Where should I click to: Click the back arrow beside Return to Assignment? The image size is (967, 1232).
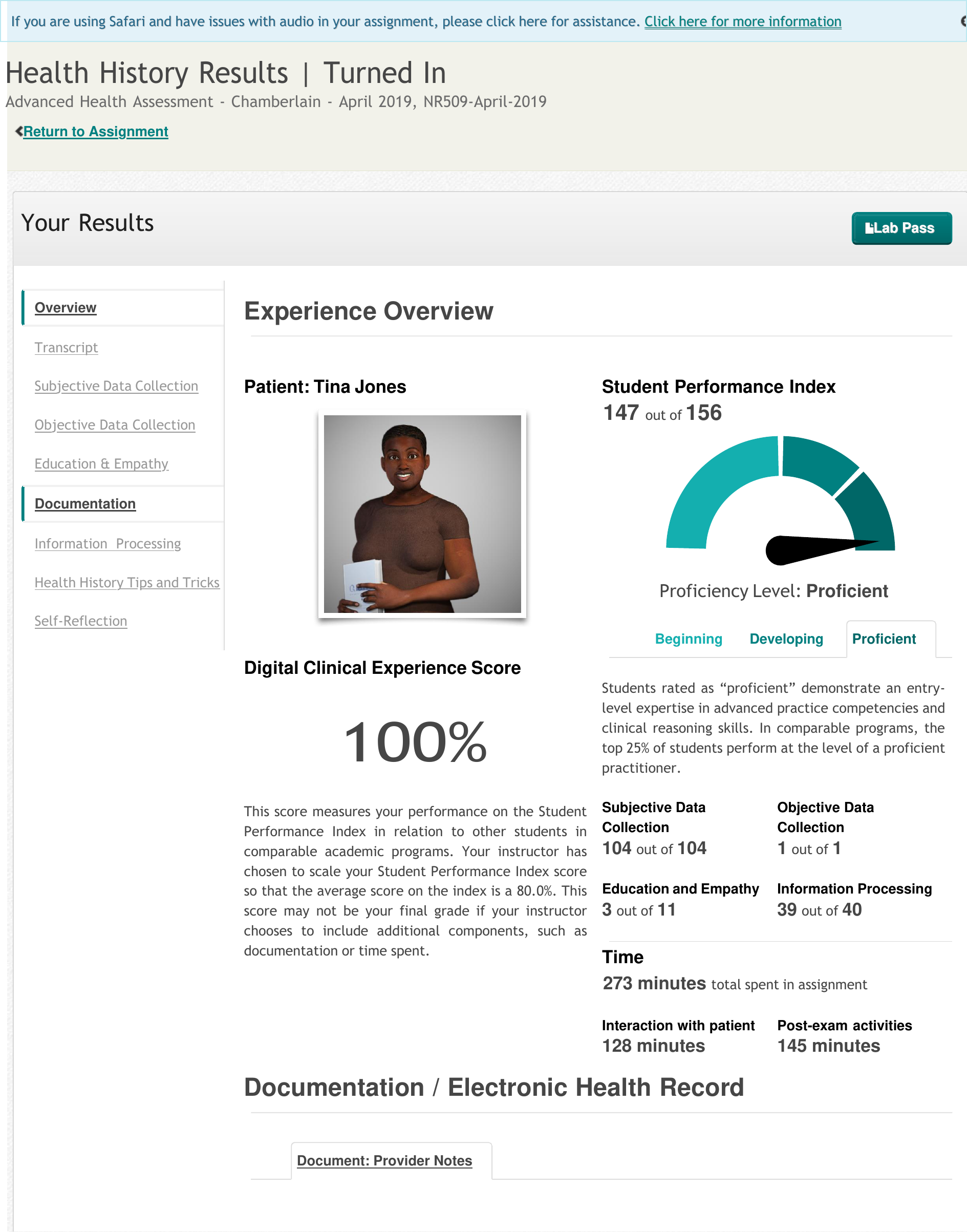pos(18,132)
